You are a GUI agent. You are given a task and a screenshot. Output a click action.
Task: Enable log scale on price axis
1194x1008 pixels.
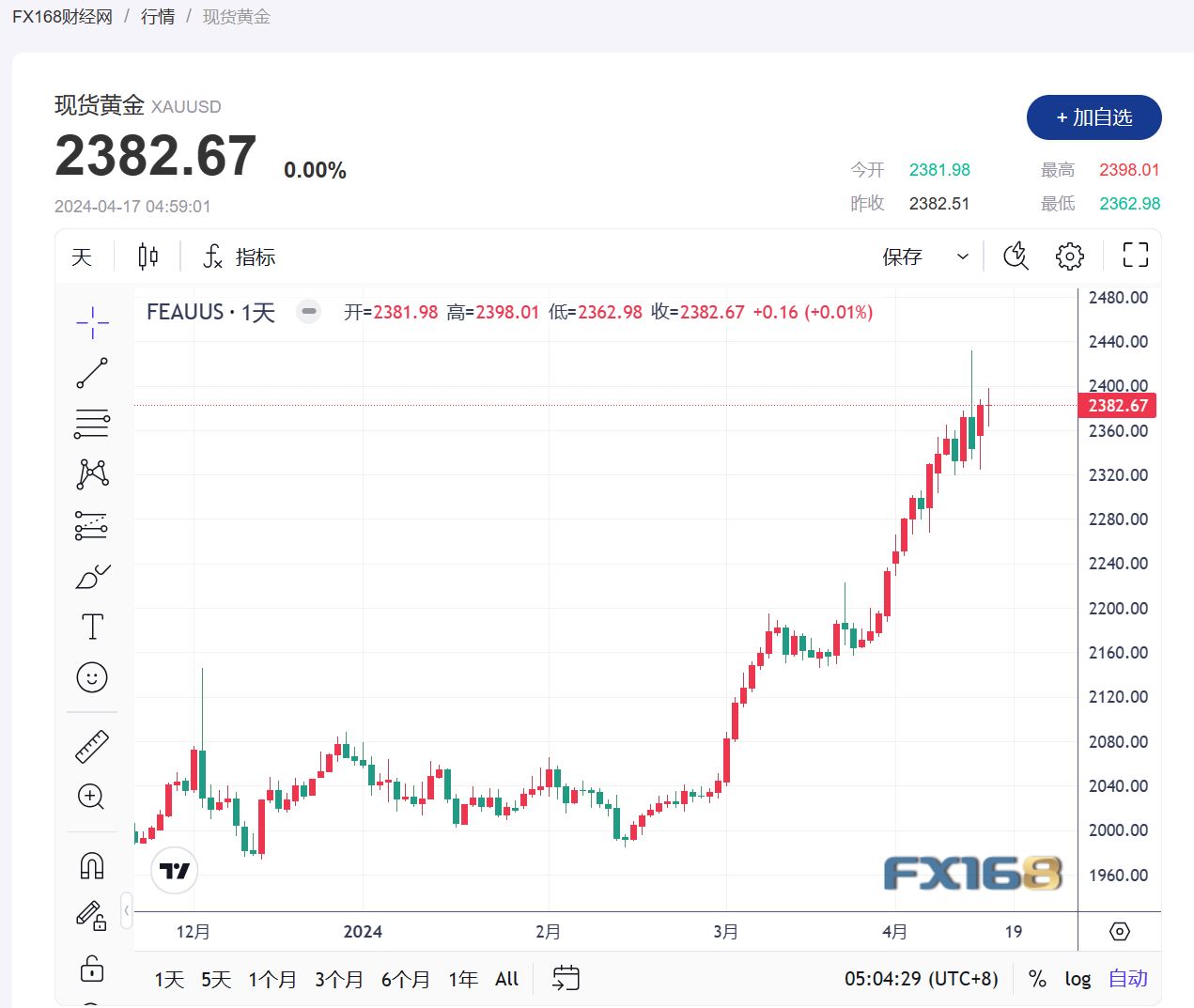pyautogui.click(x=1078, y=978)
